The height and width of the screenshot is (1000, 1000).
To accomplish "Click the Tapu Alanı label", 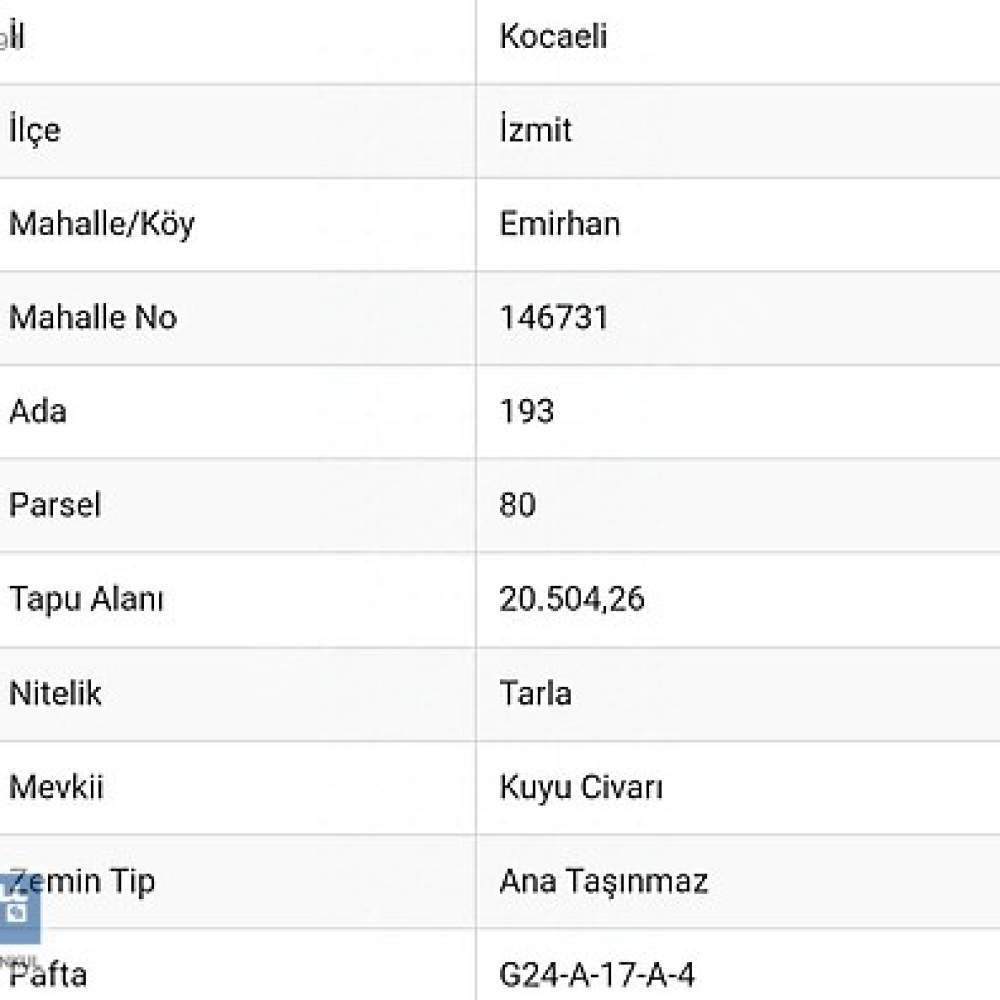I will click(x=86, y=600).
